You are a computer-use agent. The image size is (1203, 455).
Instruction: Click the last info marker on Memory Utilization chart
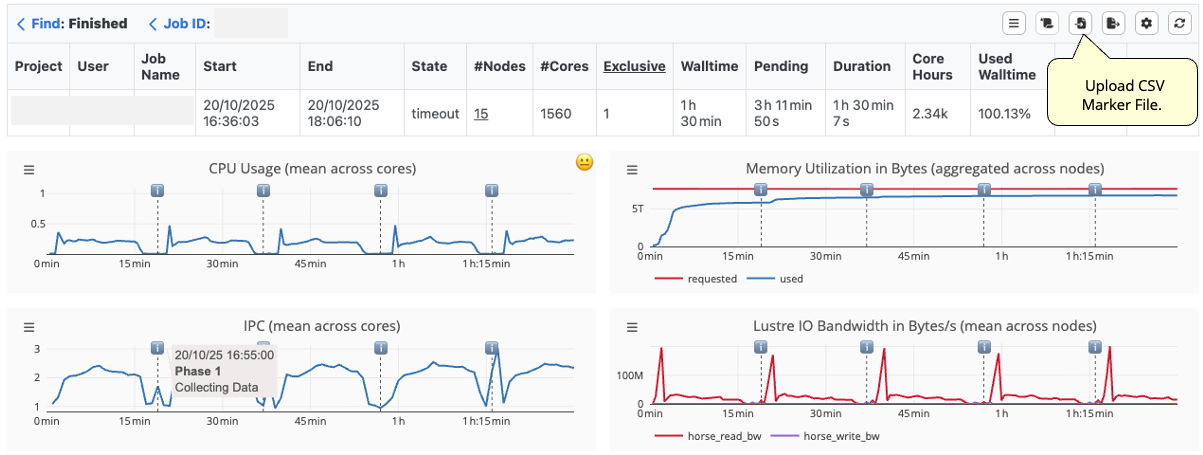click(x=1095, y=189)
